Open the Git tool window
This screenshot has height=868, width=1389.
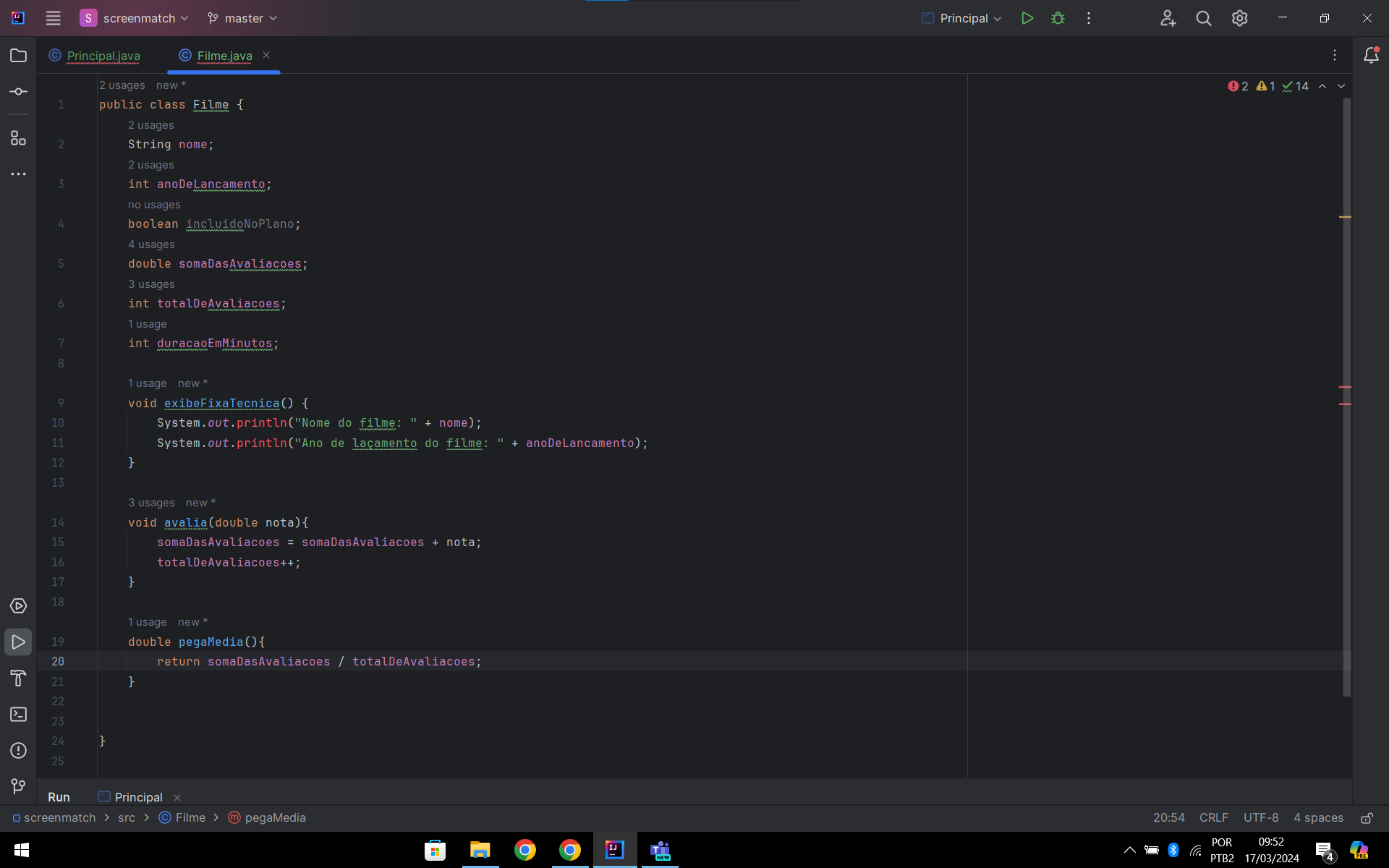pos(18,786)
